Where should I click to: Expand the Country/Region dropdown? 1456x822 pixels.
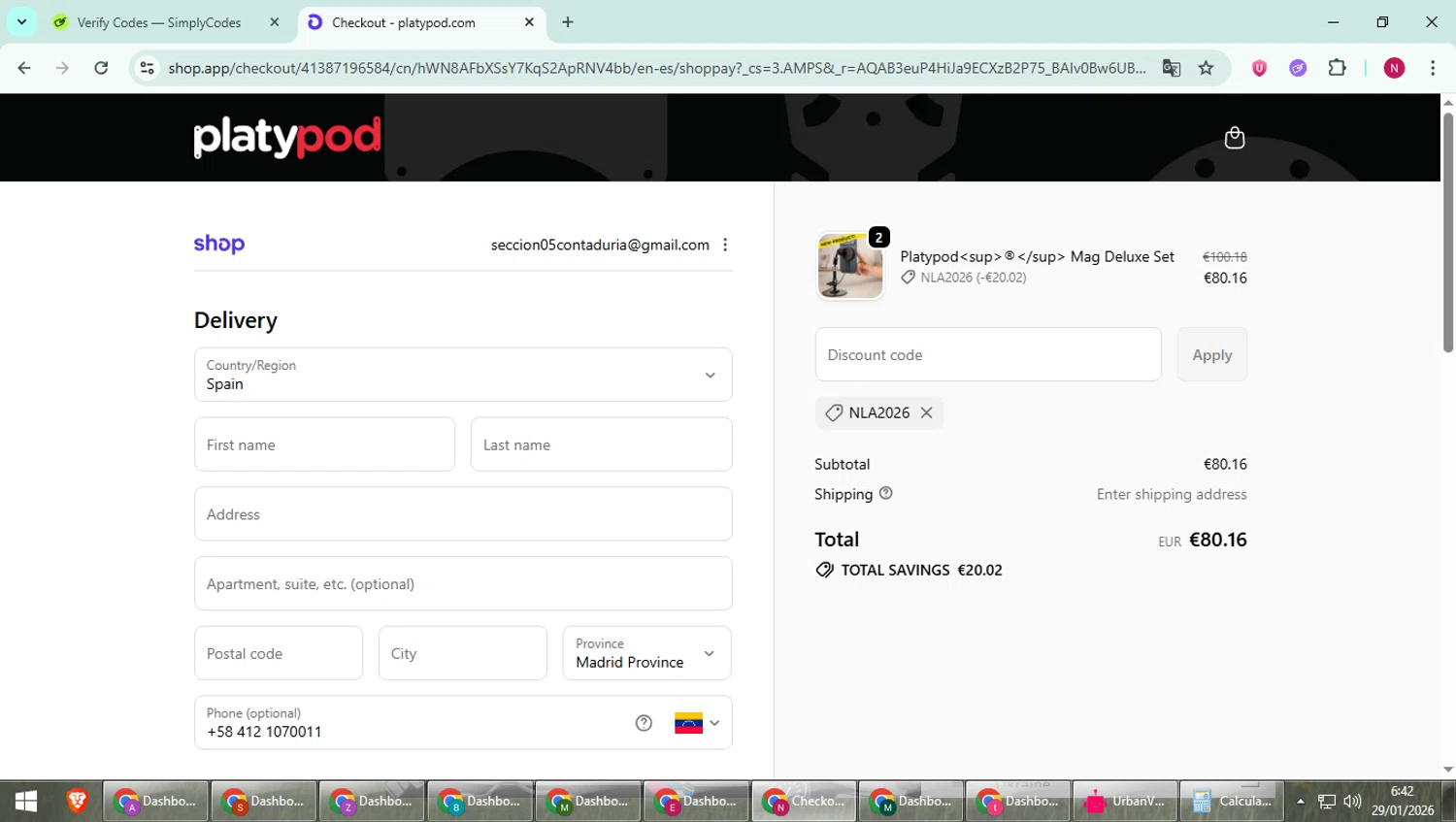point(463,375)
